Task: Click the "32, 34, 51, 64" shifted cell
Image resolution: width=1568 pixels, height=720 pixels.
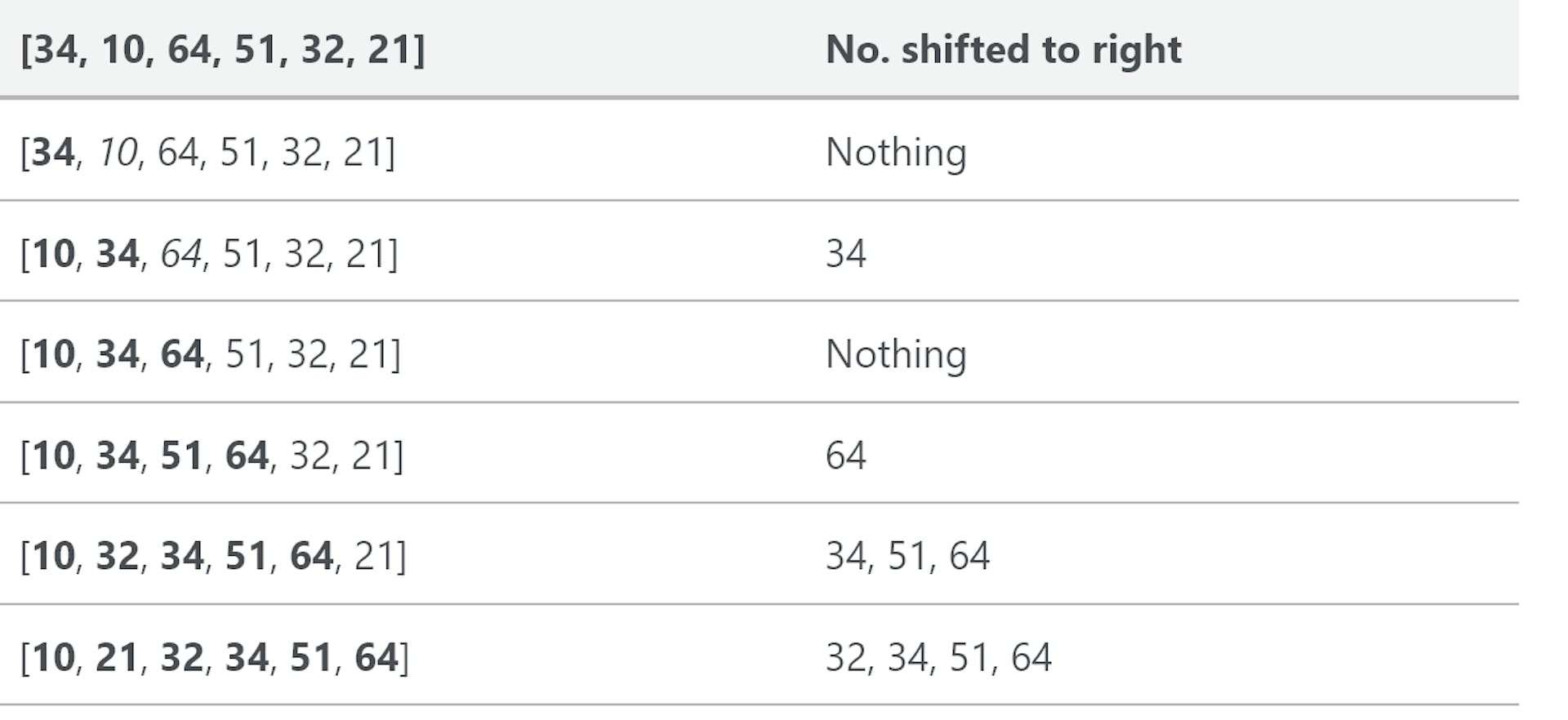Action: click(x=938, y=658)
